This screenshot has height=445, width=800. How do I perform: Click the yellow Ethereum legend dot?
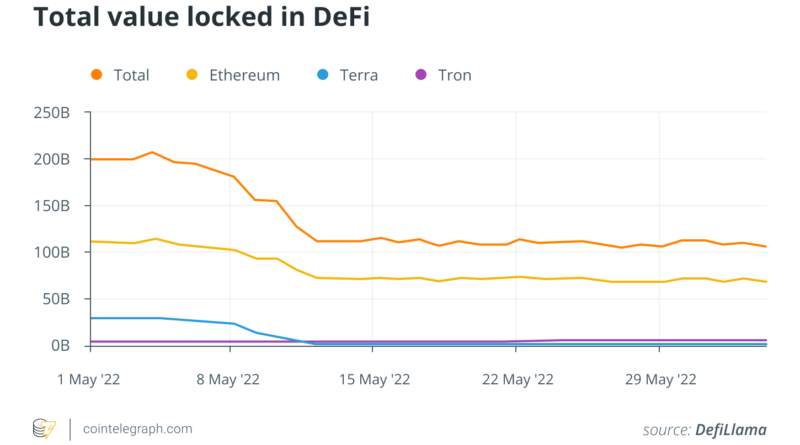pos(193,75)
